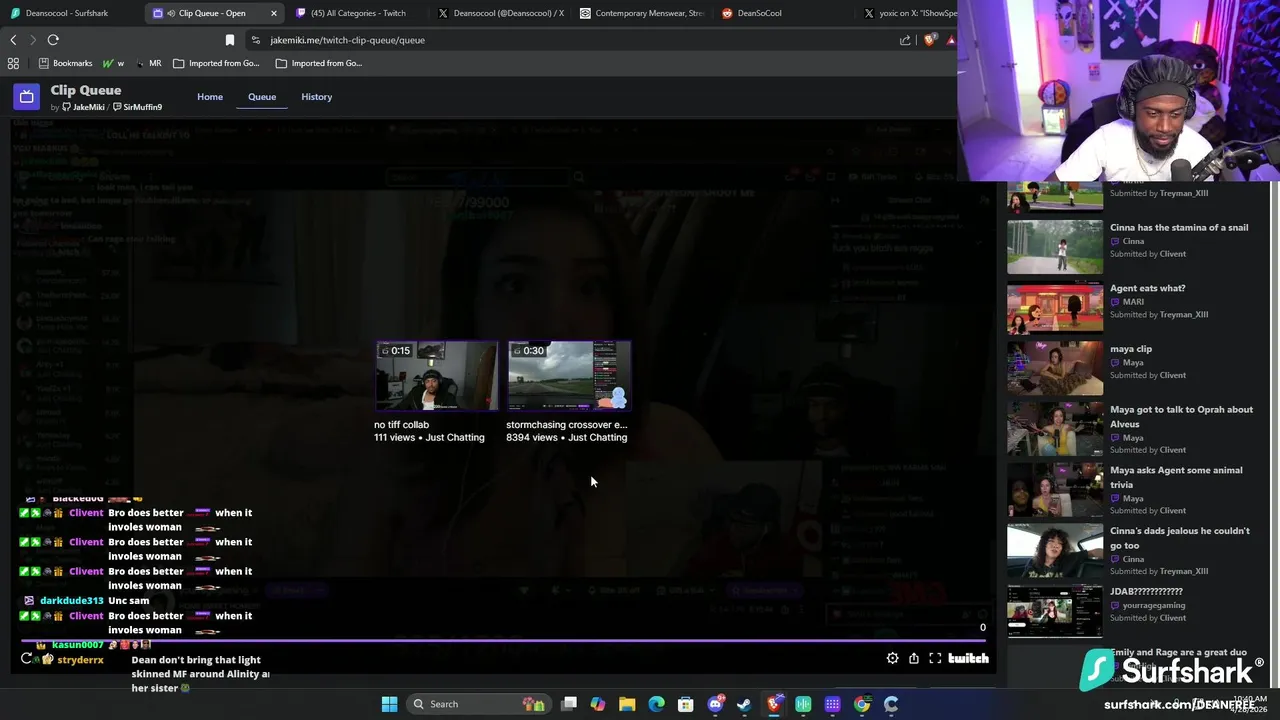Switch to Deansocool - Surfshark browser tab
Screen dimensions: 1280x720
coord(70,13)
